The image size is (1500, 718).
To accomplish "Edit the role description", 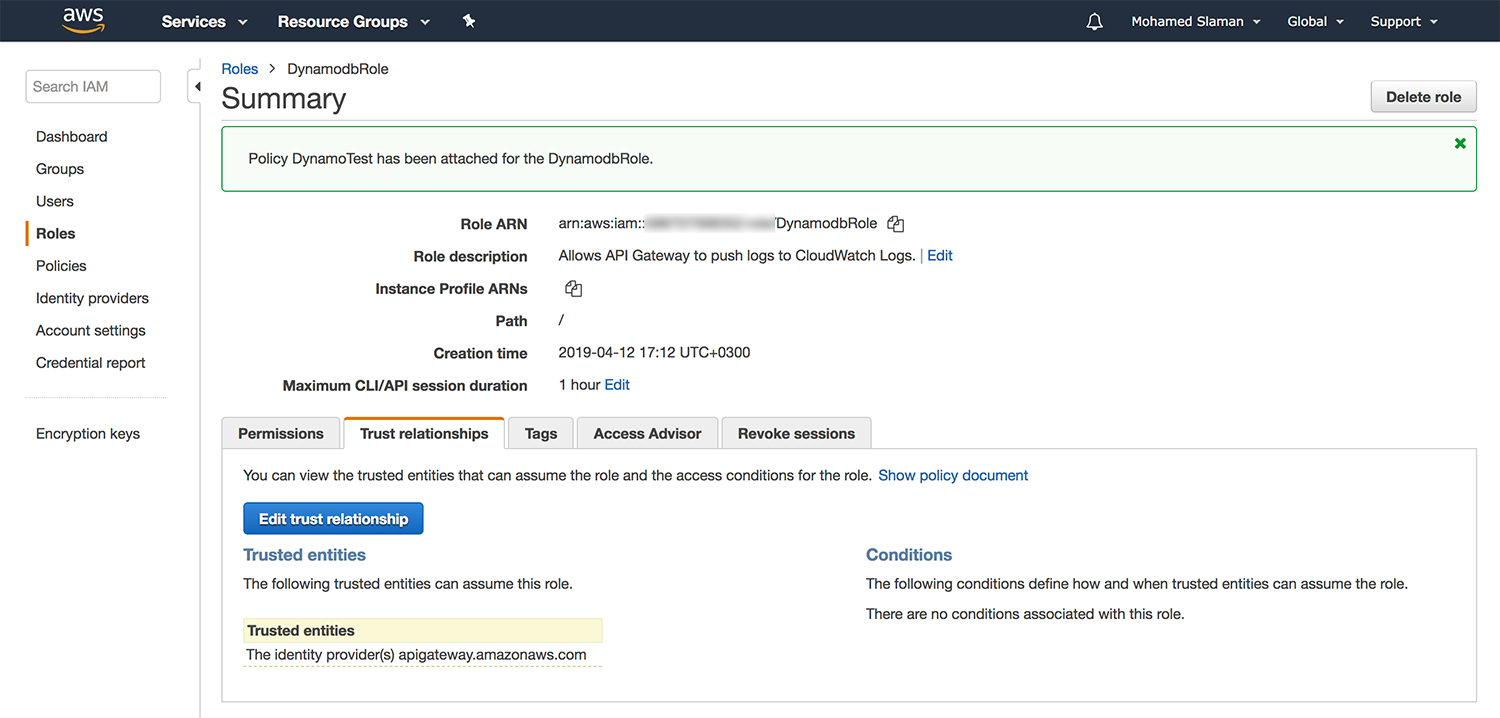I will tap(940, 256).
